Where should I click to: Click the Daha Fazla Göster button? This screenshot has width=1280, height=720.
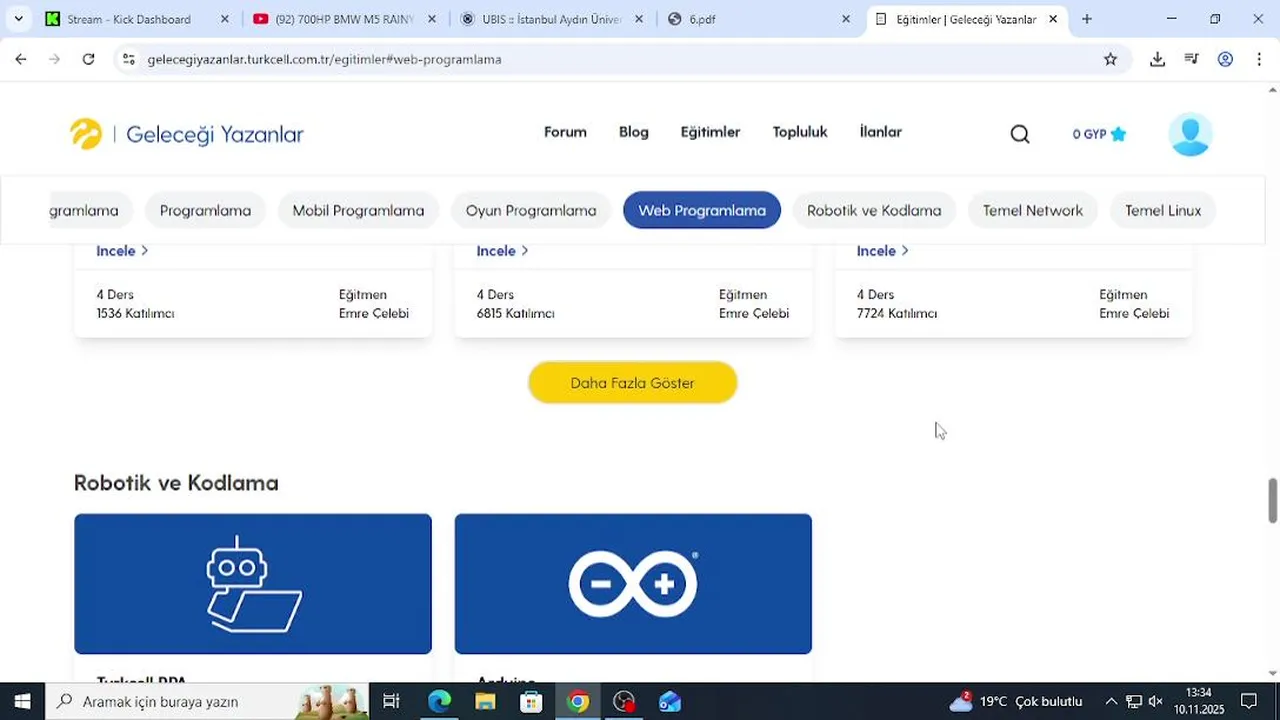tap(633, 383)
